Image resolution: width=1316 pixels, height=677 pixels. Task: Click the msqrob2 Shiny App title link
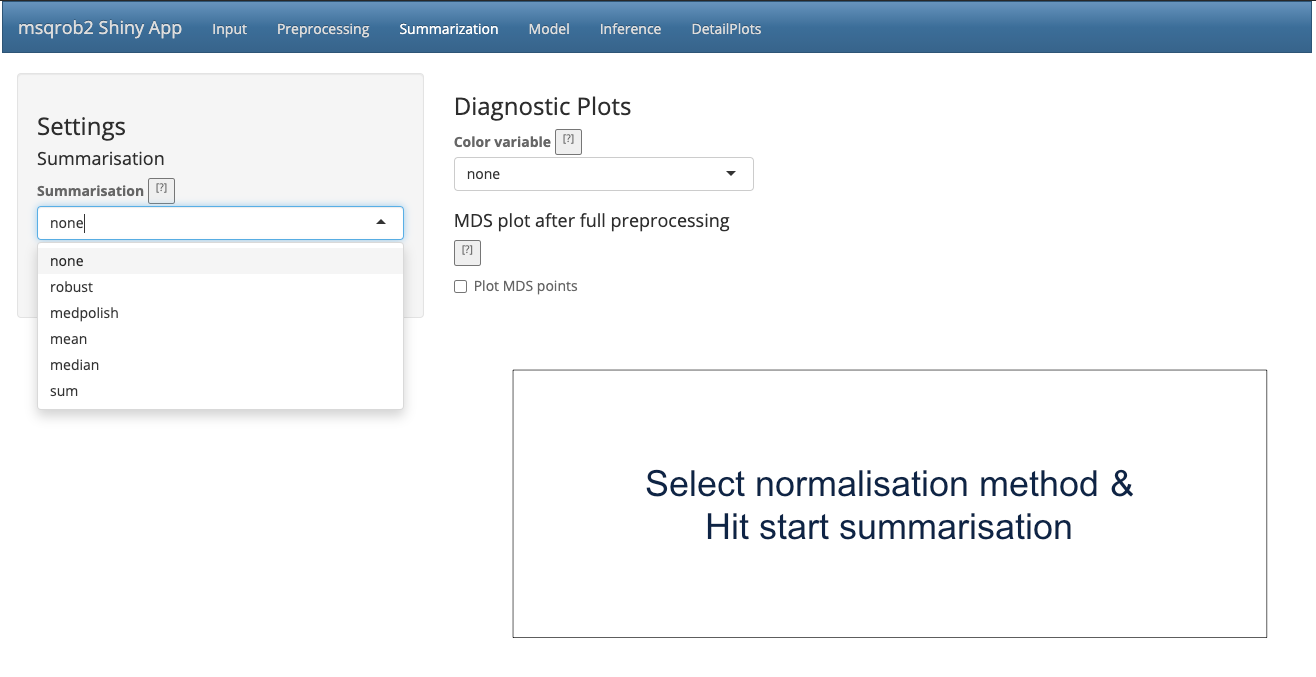pos(100,28)
